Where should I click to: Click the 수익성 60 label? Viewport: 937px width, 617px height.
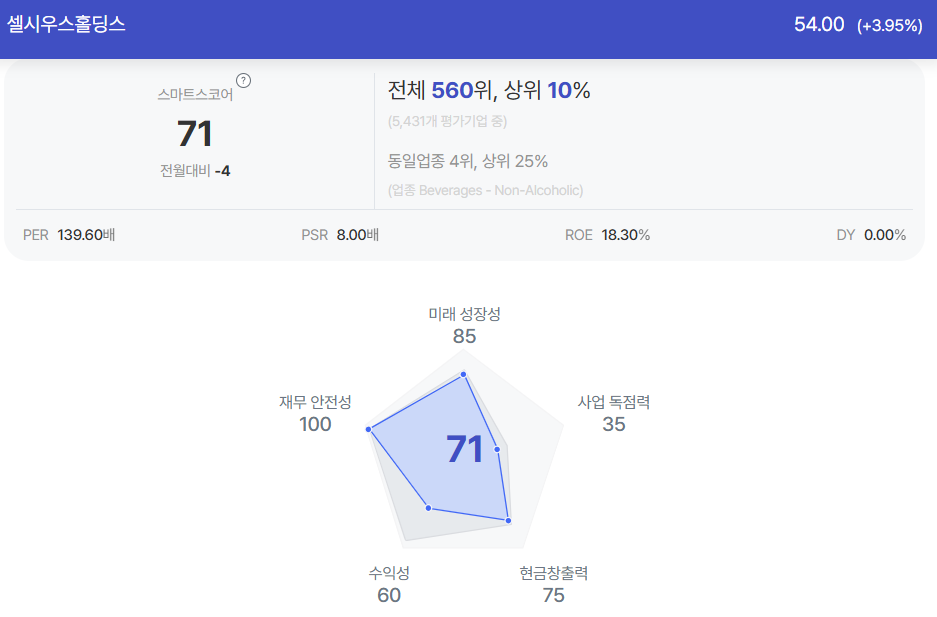click(x=389, y=584)
